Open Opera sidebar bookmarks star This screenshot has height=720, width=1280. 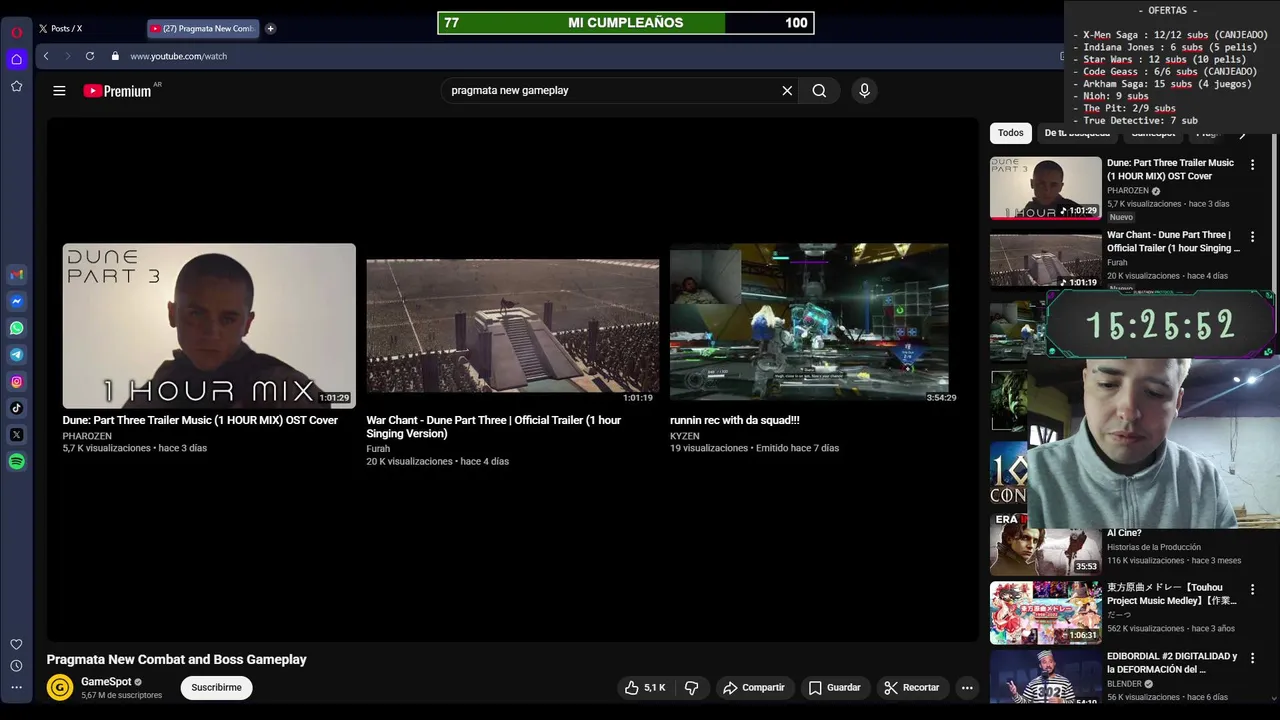[x=17, y=86]
